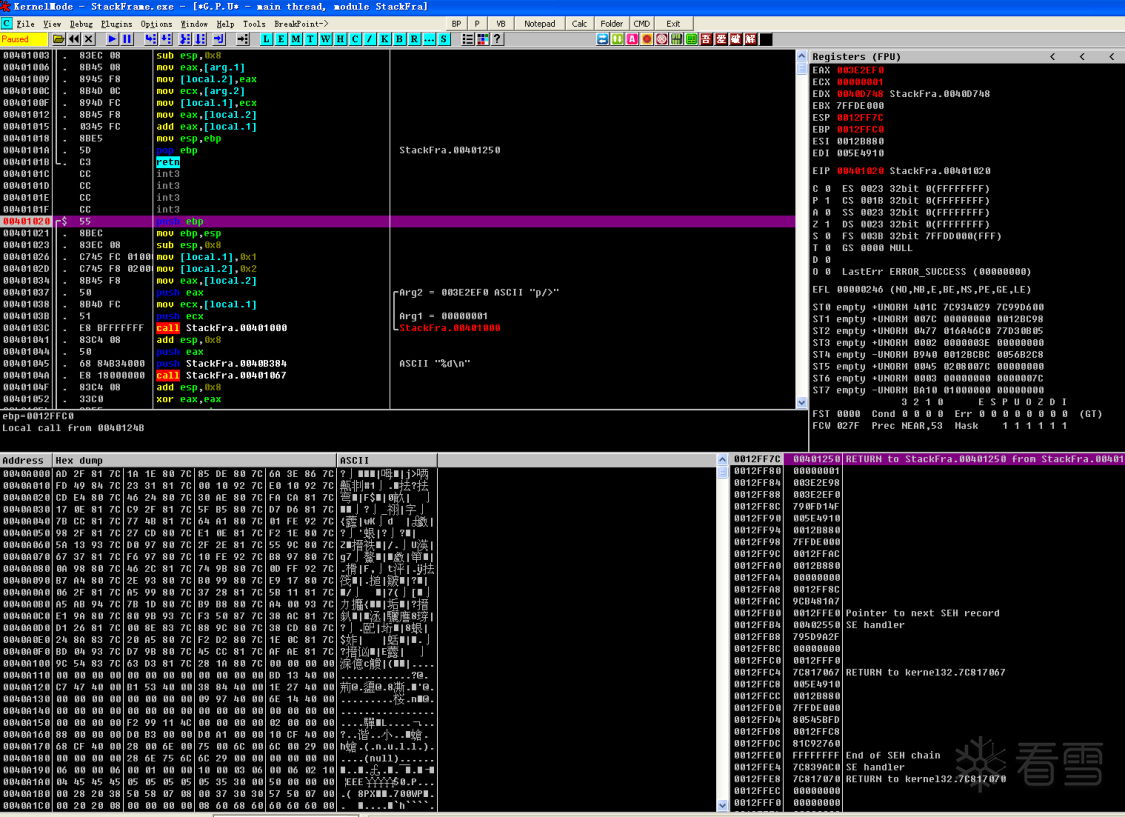Launch Notepad from the toolbar button

tap(540, 24)
